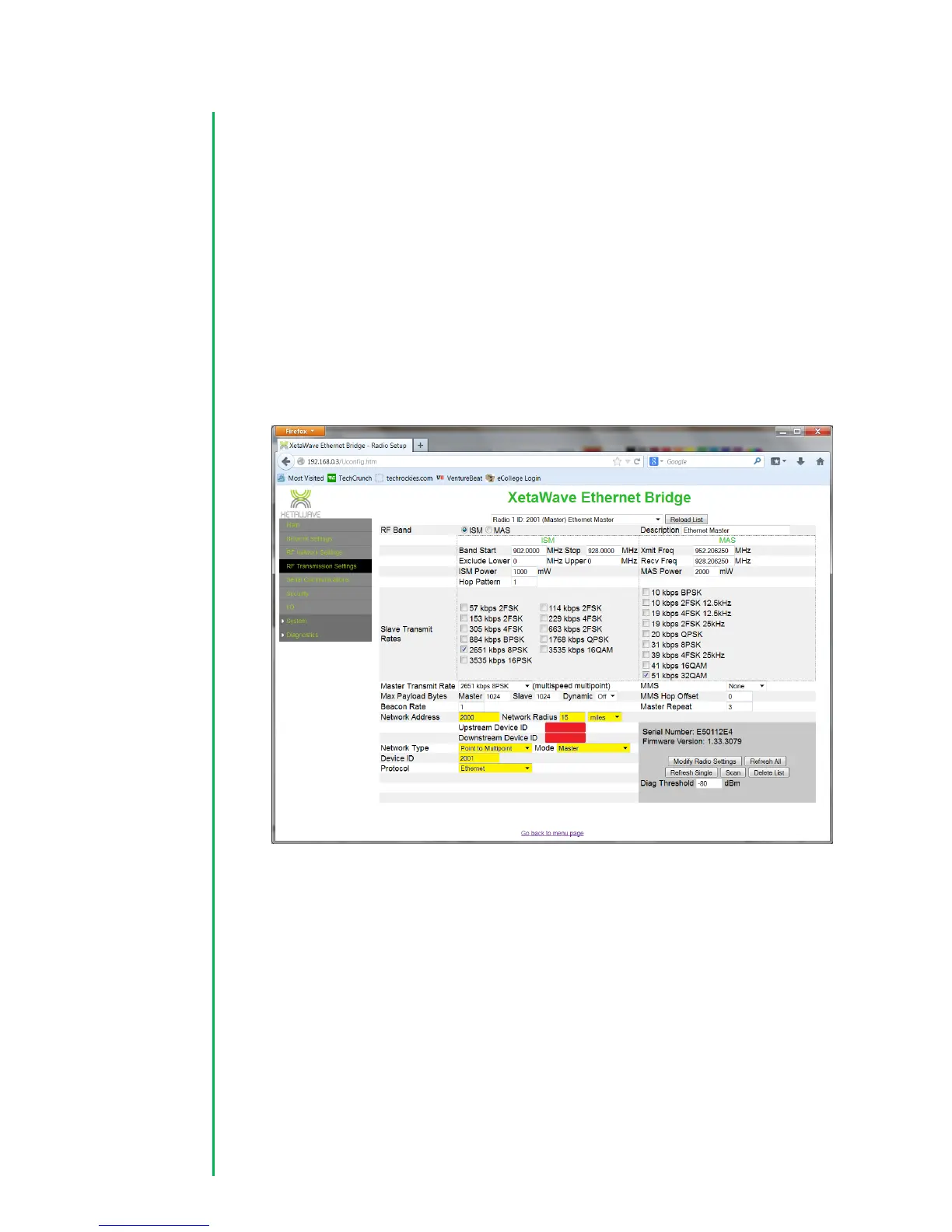This screenshot has height=1232, width=952.
Task: Open Network Settings in sidebar
Action: (x=325, y=539)
